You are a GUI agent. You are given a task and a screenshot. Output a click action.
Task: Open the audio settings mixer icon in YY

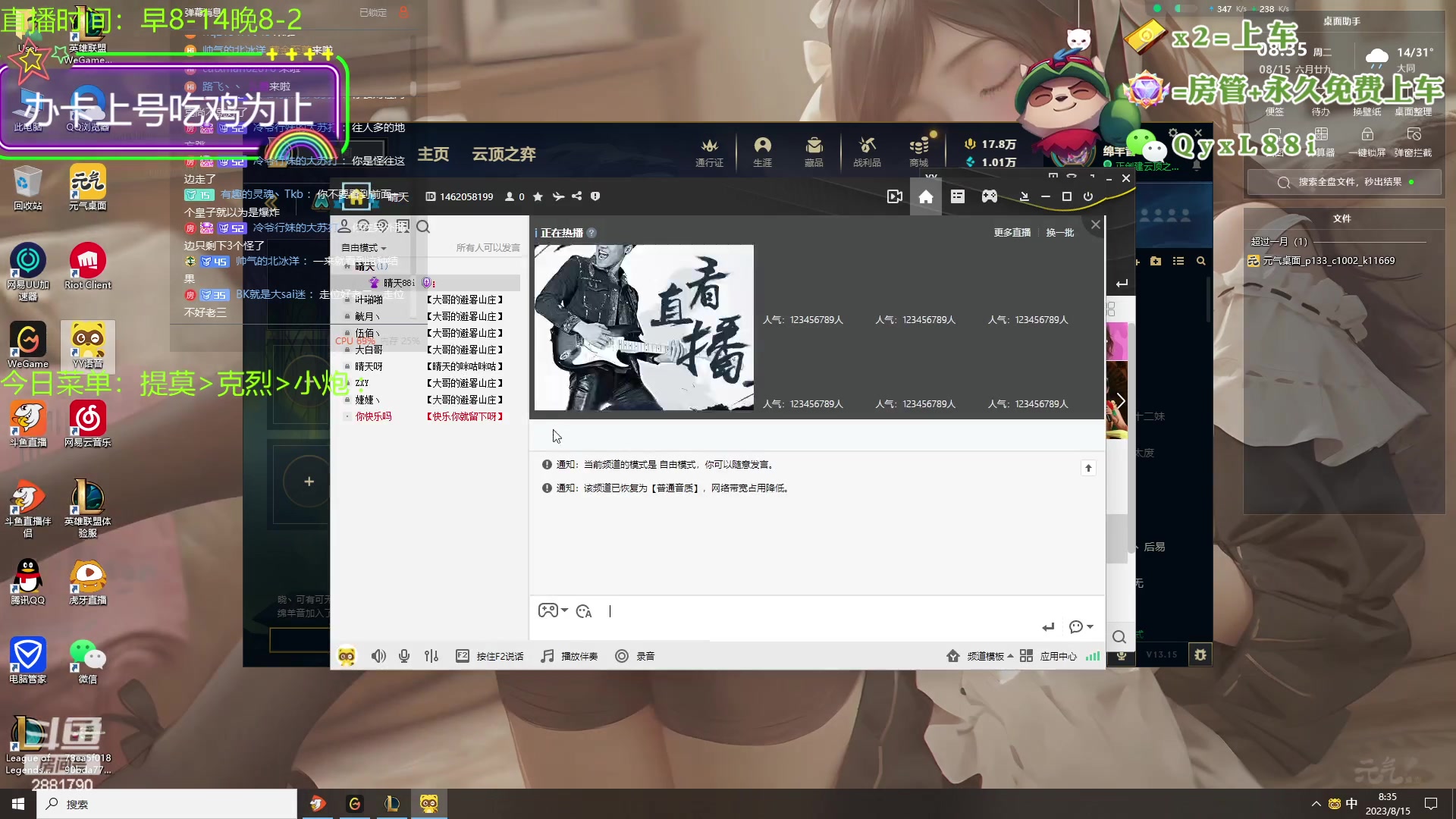coord(431,656)
